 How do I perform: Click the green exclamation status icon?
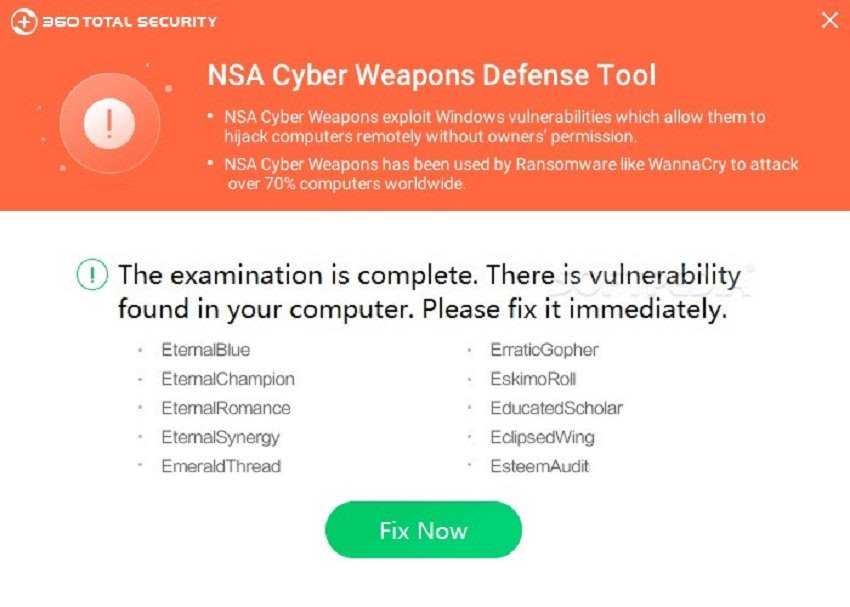click(92, 274)
